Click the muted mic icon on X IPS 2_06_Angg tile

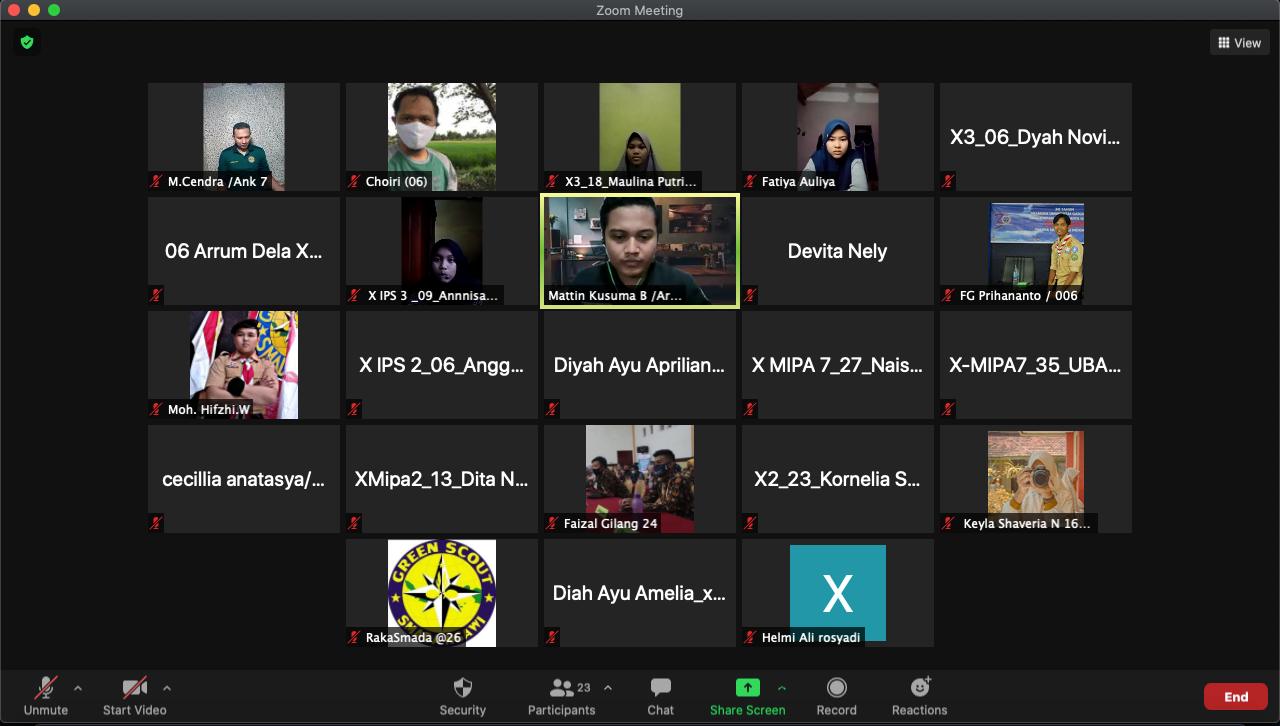(x=354, y=409)
